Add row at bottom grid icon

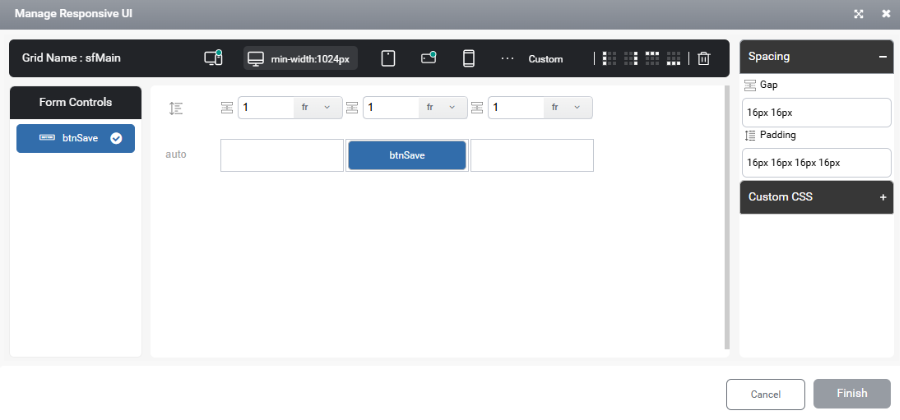click(x=674, y=58)
